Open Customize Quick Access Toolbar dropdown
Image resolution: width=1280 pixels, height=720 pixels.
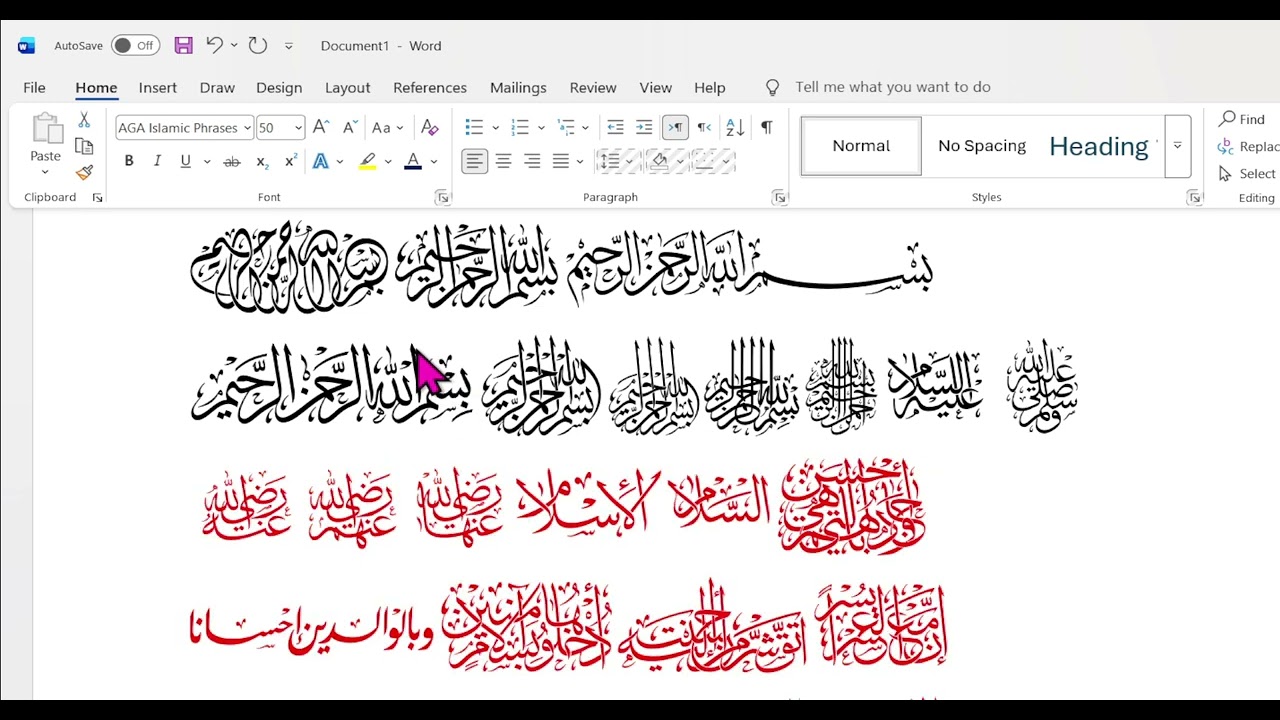(x=289, y=46)
